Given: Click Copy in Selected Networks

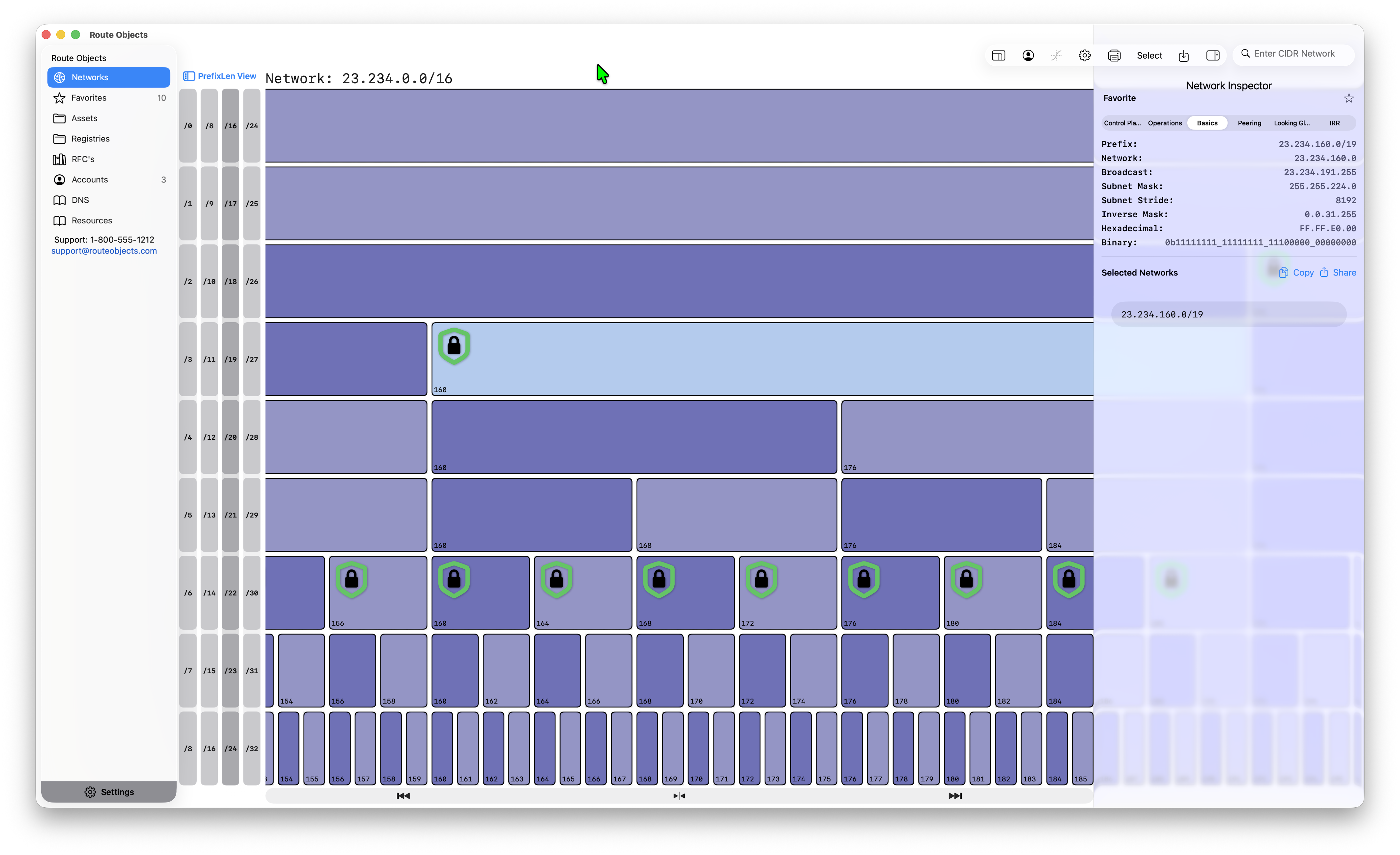Looking at the screenshot, I should click(1296, 273).
